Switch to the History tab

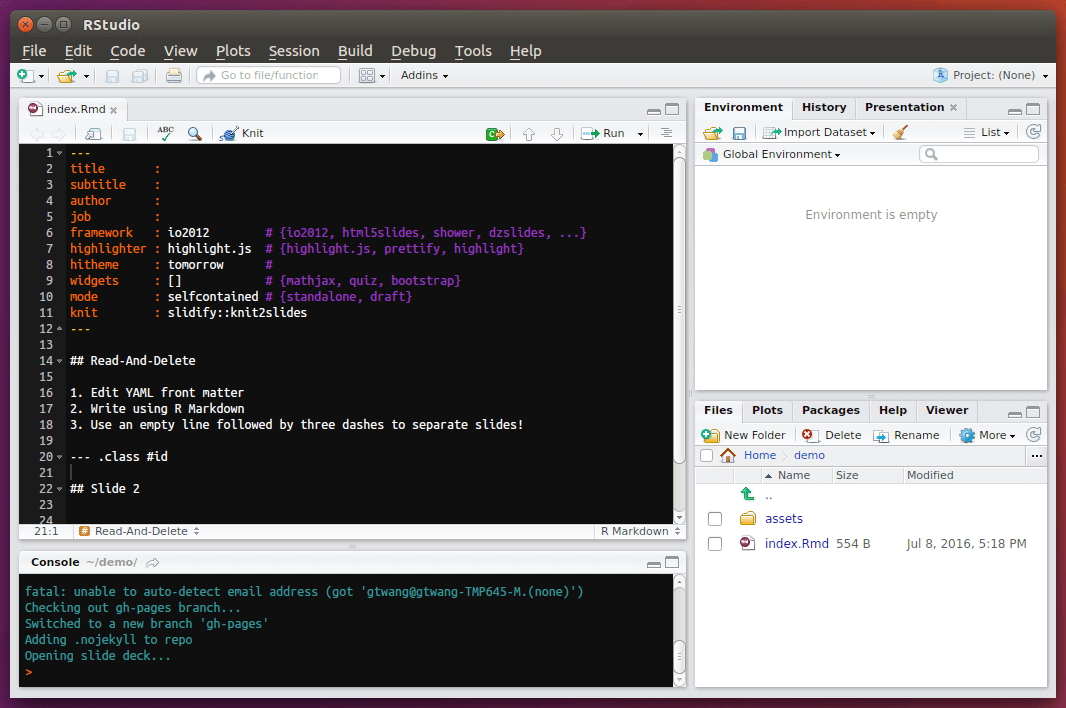pos(823,107)
